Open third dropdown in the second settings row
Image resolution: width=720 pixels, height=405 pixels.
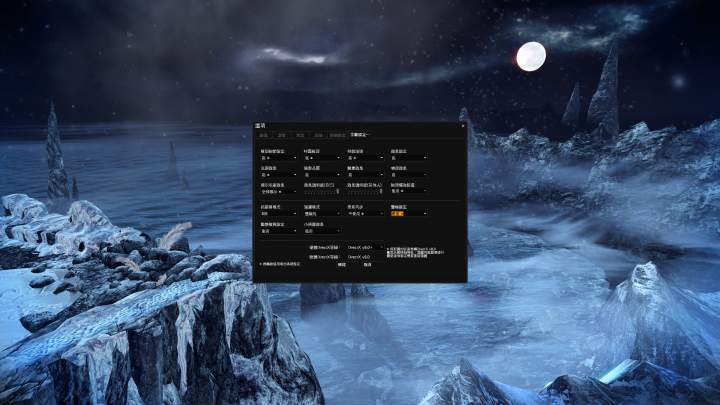[366, 175]
